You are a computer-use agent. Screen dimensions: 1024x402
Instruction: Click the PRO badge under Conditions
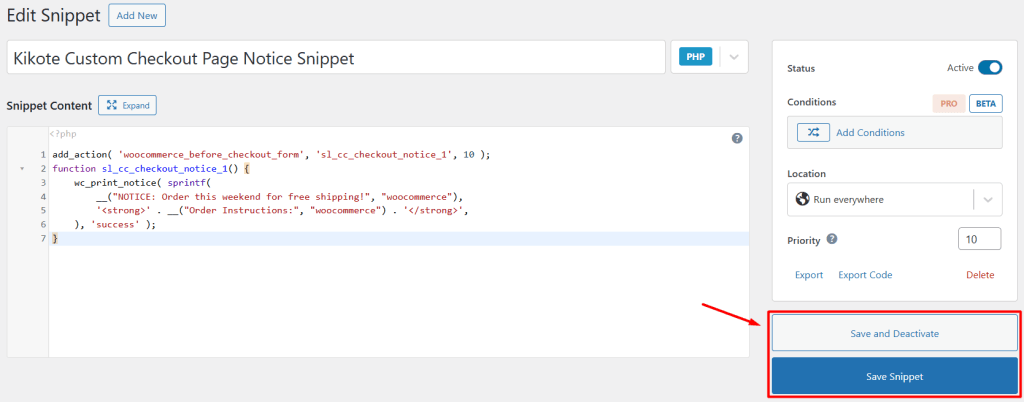pyautogui.click(x=948, y=103)
